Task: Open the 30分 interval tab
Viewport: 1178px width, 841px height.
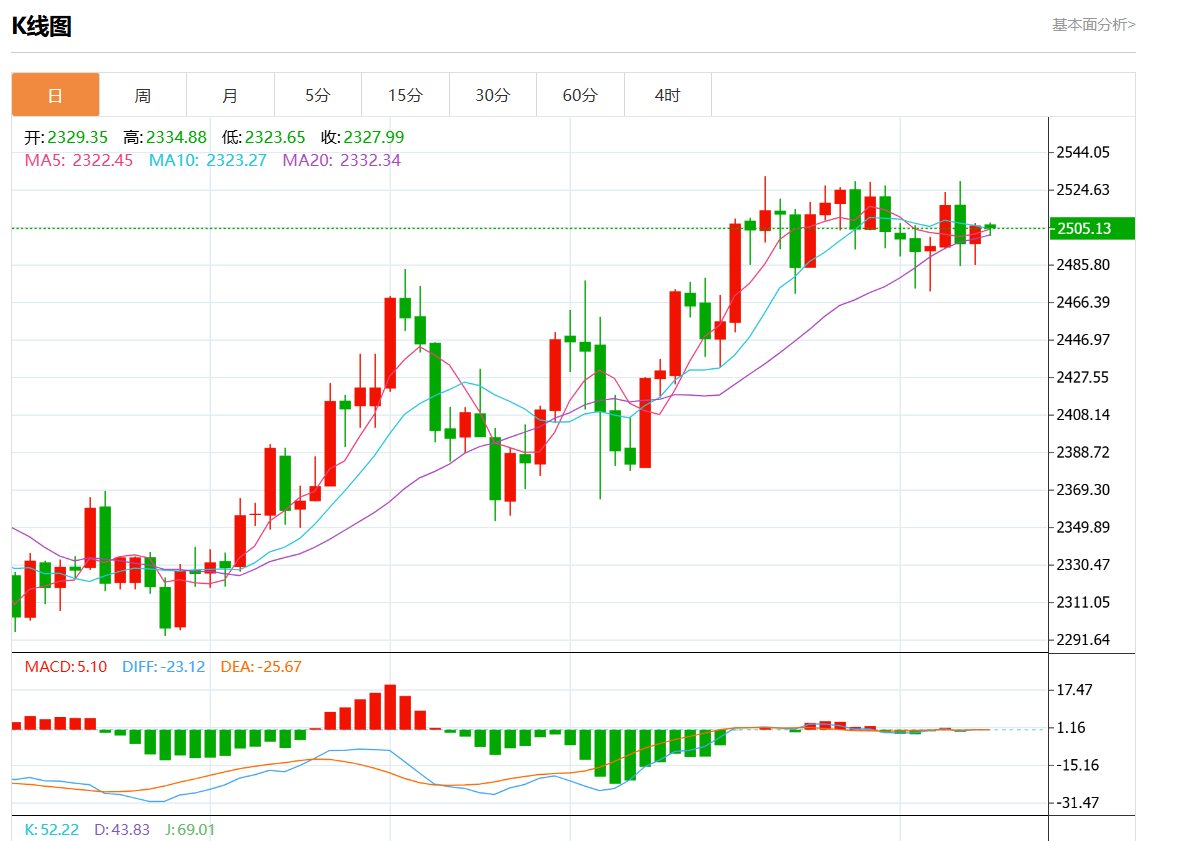Action: pos(493,95)
